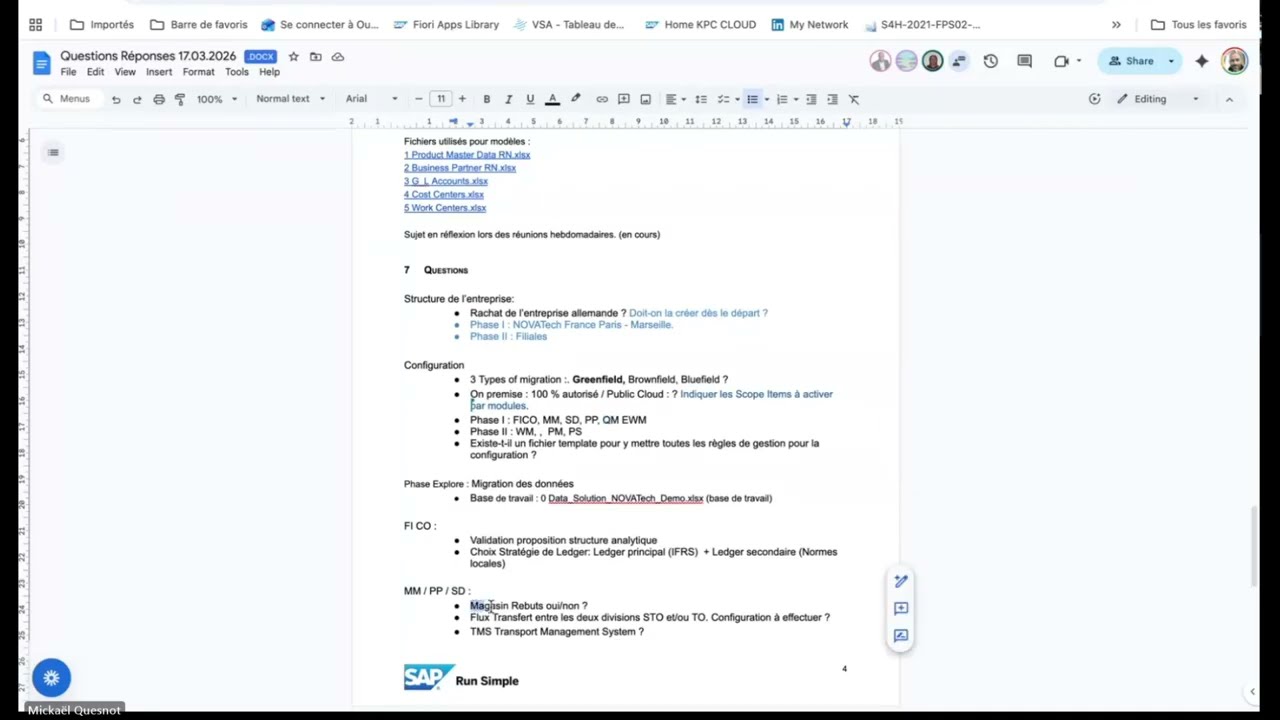This screenshot has height=720, width=1280.
Task: Open the Tools menu
Action: click(237, 72)
